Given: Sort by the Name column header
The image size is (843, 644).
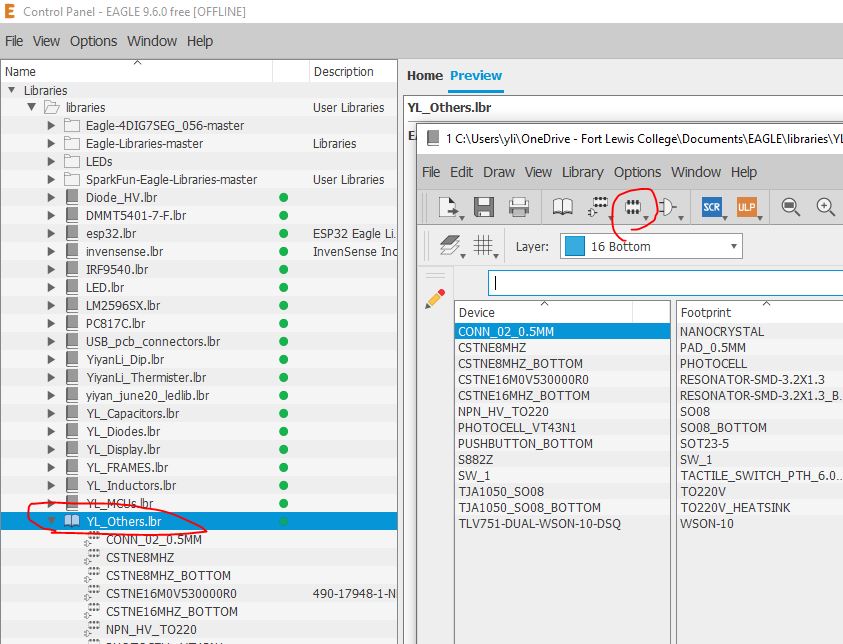Looking at the screenshot, I should coord(137,71).
